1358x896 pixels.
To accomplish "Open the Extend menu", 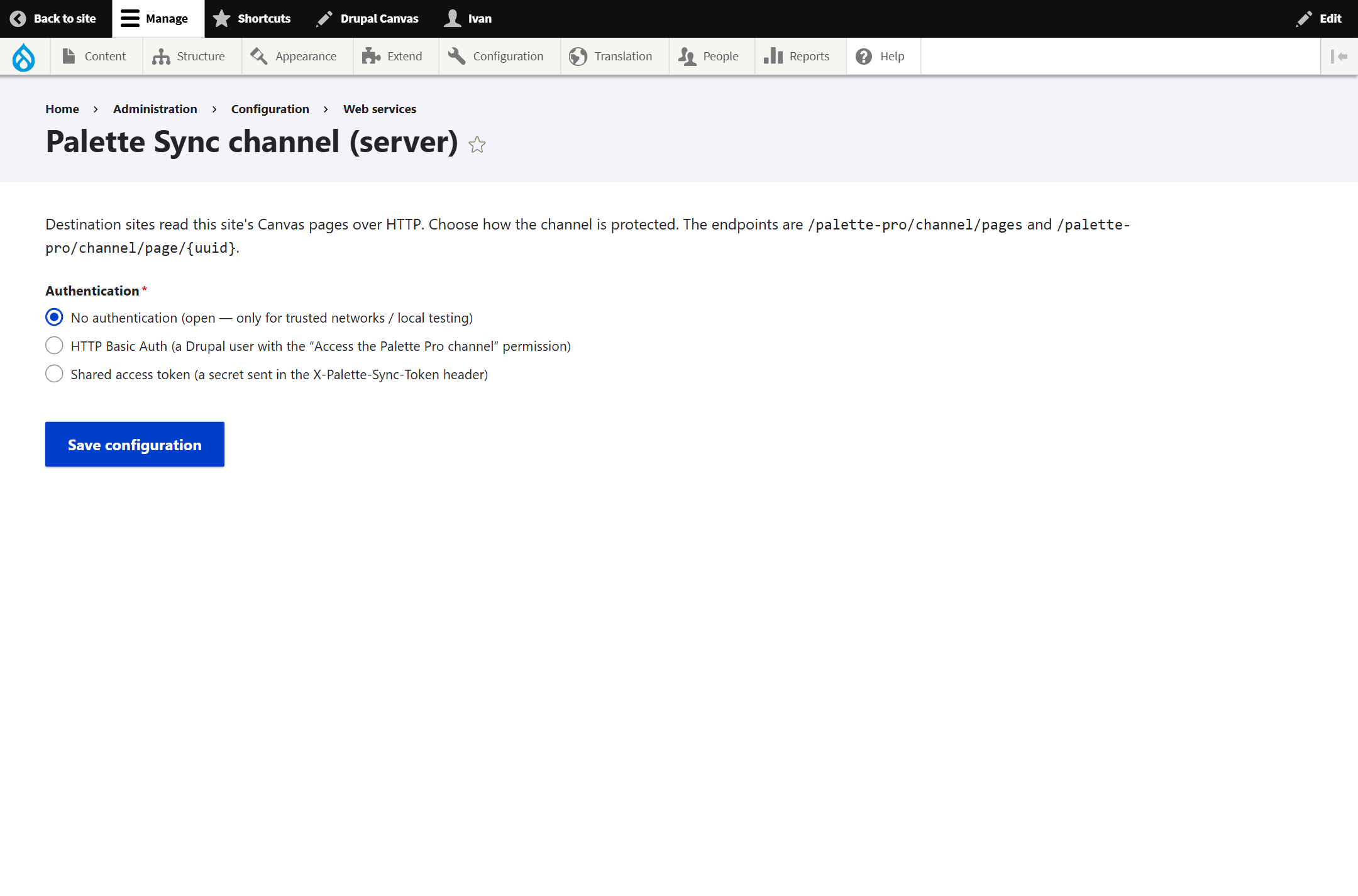I will 396,57.
